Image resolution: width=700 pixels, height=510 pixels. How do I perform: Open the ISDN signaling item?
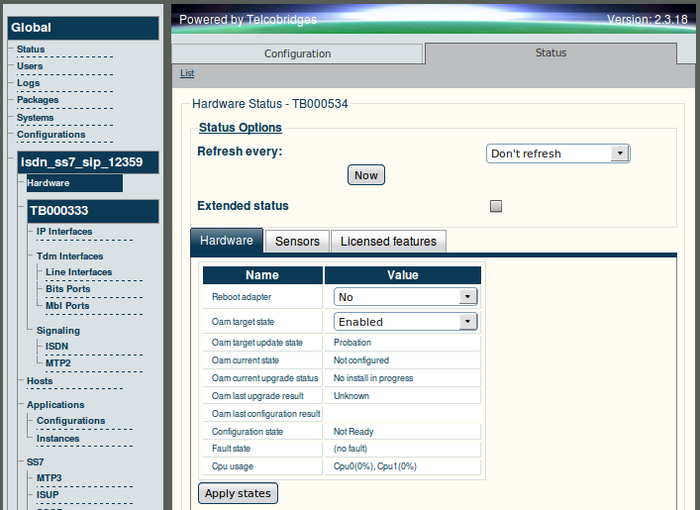57,346
